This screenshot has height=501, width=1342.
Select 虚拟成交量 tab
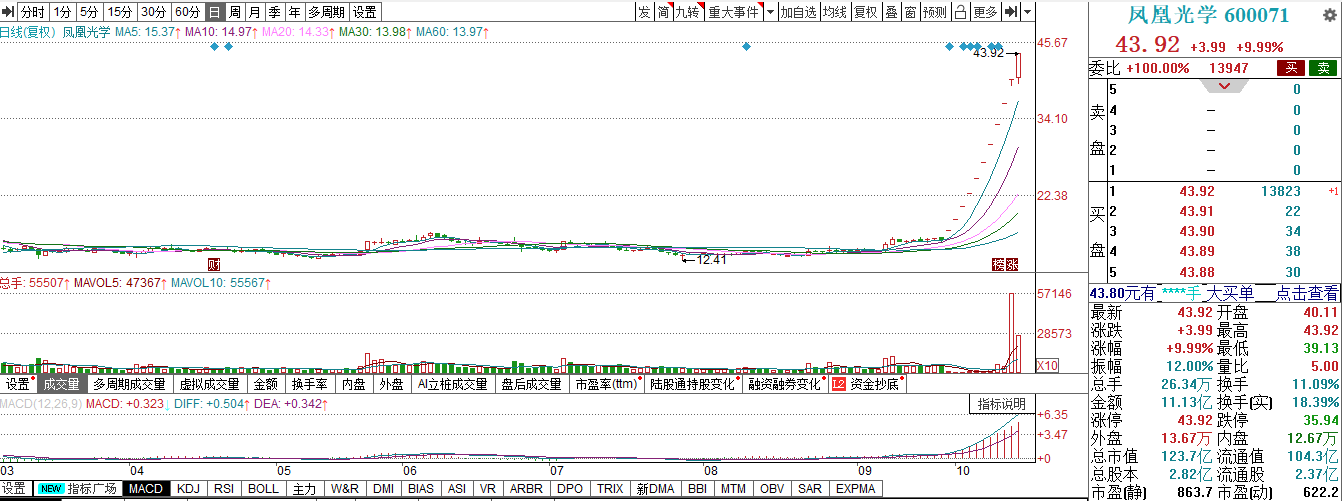[x=210, y=384]
